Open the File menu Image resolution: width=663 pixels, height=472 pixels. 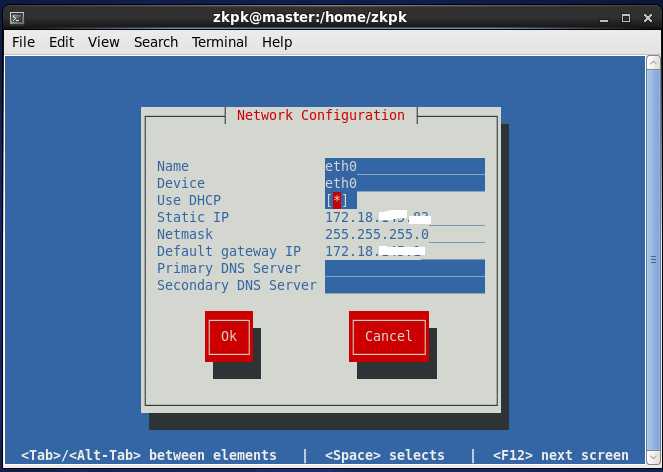click(23, 42)
